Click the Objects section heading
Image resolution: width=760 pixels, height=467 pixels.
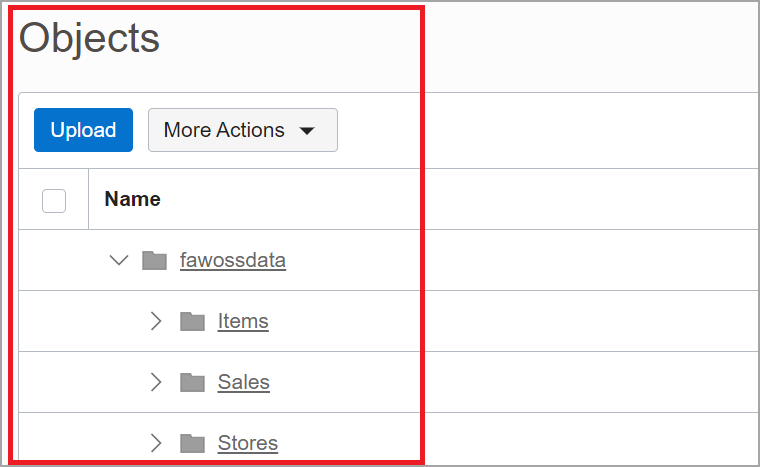(90, 38)
